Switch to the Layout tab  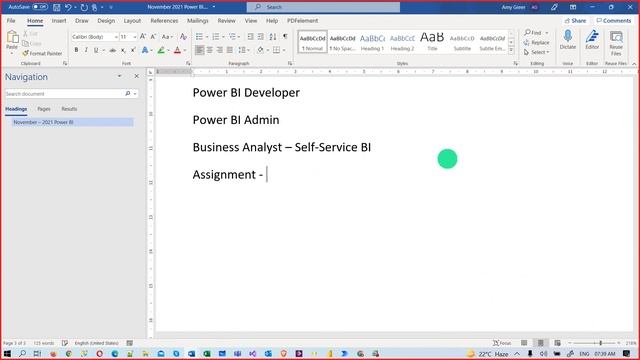click(x=132, y=20)
